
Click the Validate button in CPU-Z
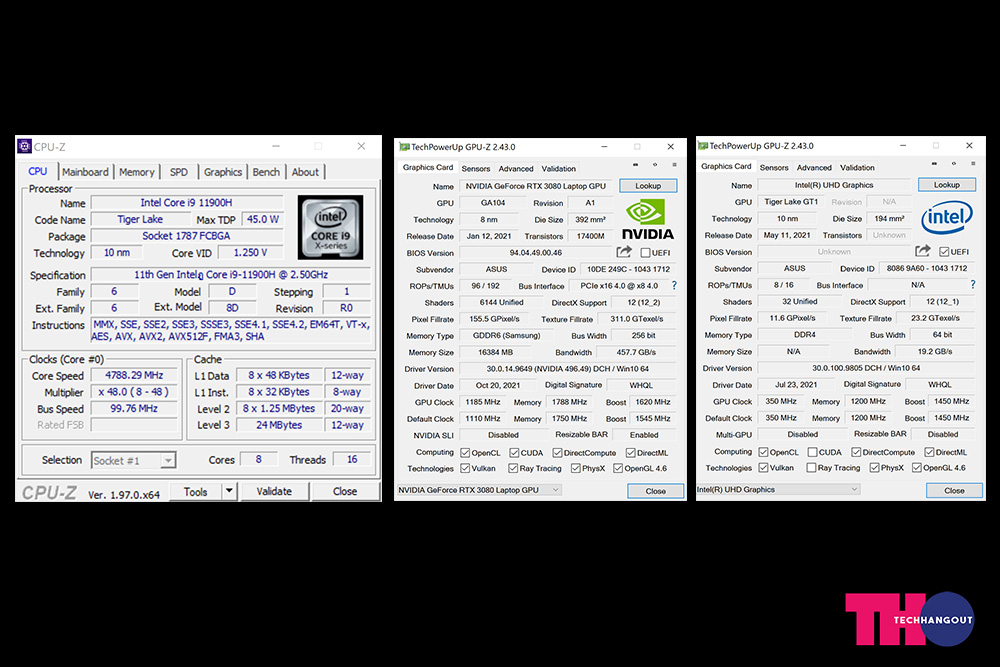pyautogui.click(x=274, y=492)
